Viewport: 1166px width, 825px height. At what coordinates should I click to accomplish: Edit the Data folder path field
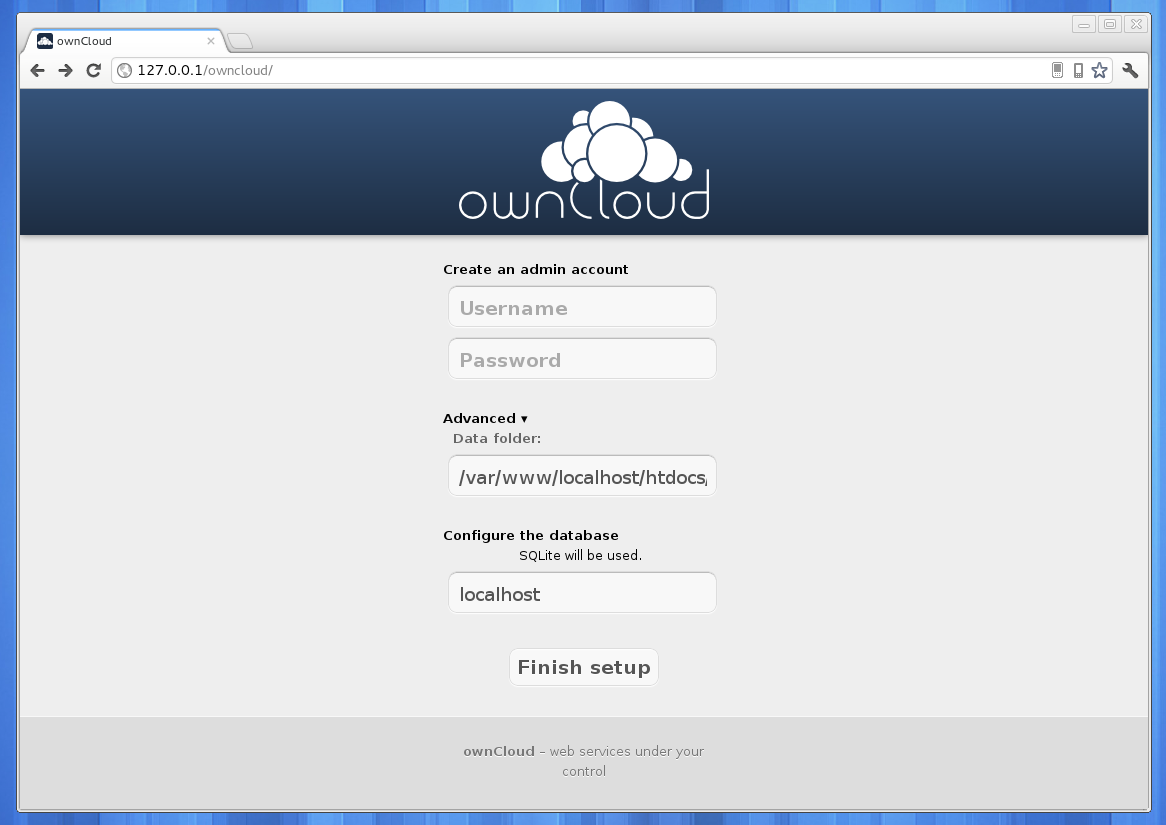pyautogui.click(x=582, y=476)
